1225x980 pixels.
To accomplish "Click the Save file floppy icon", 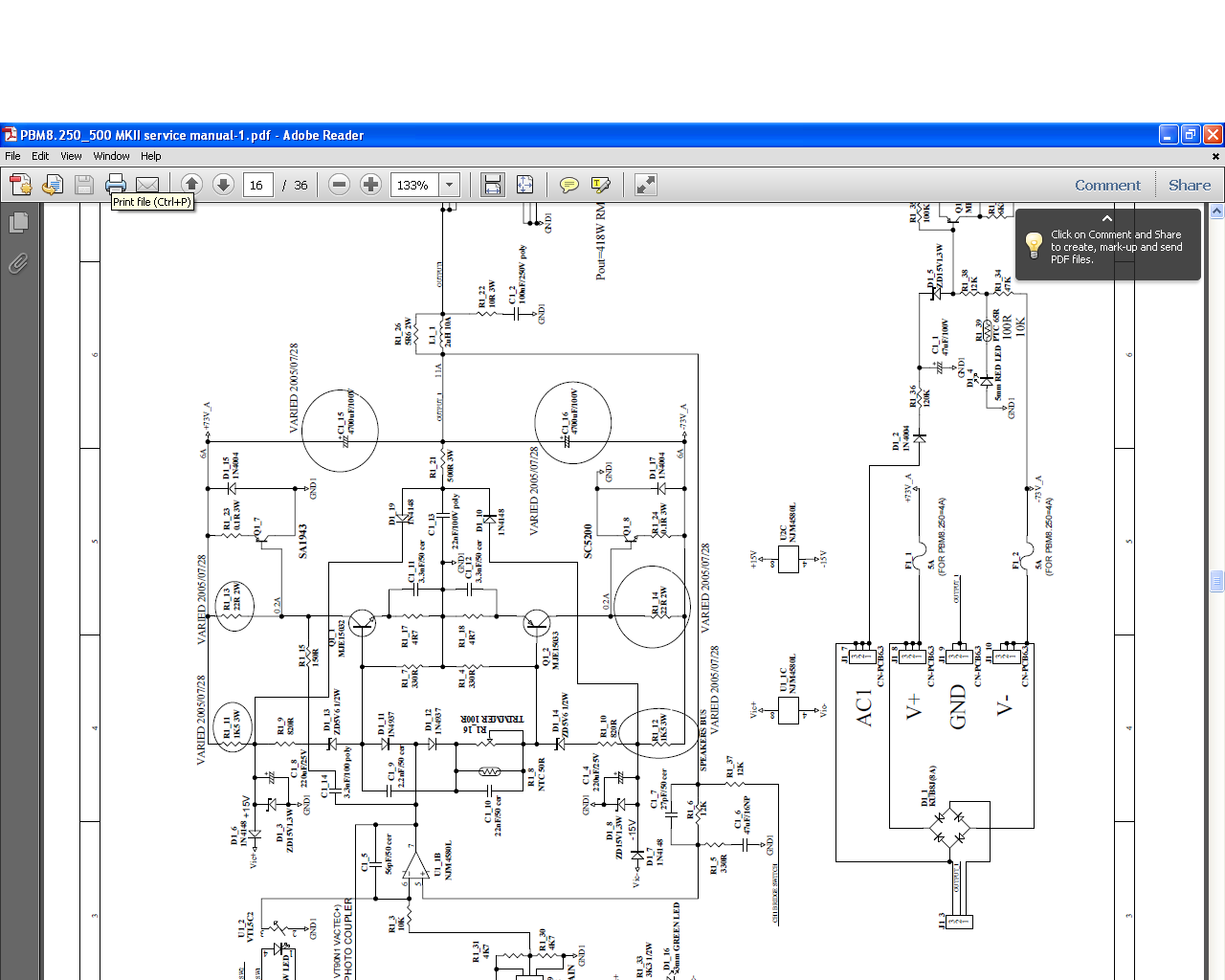I will click(84, 185).
